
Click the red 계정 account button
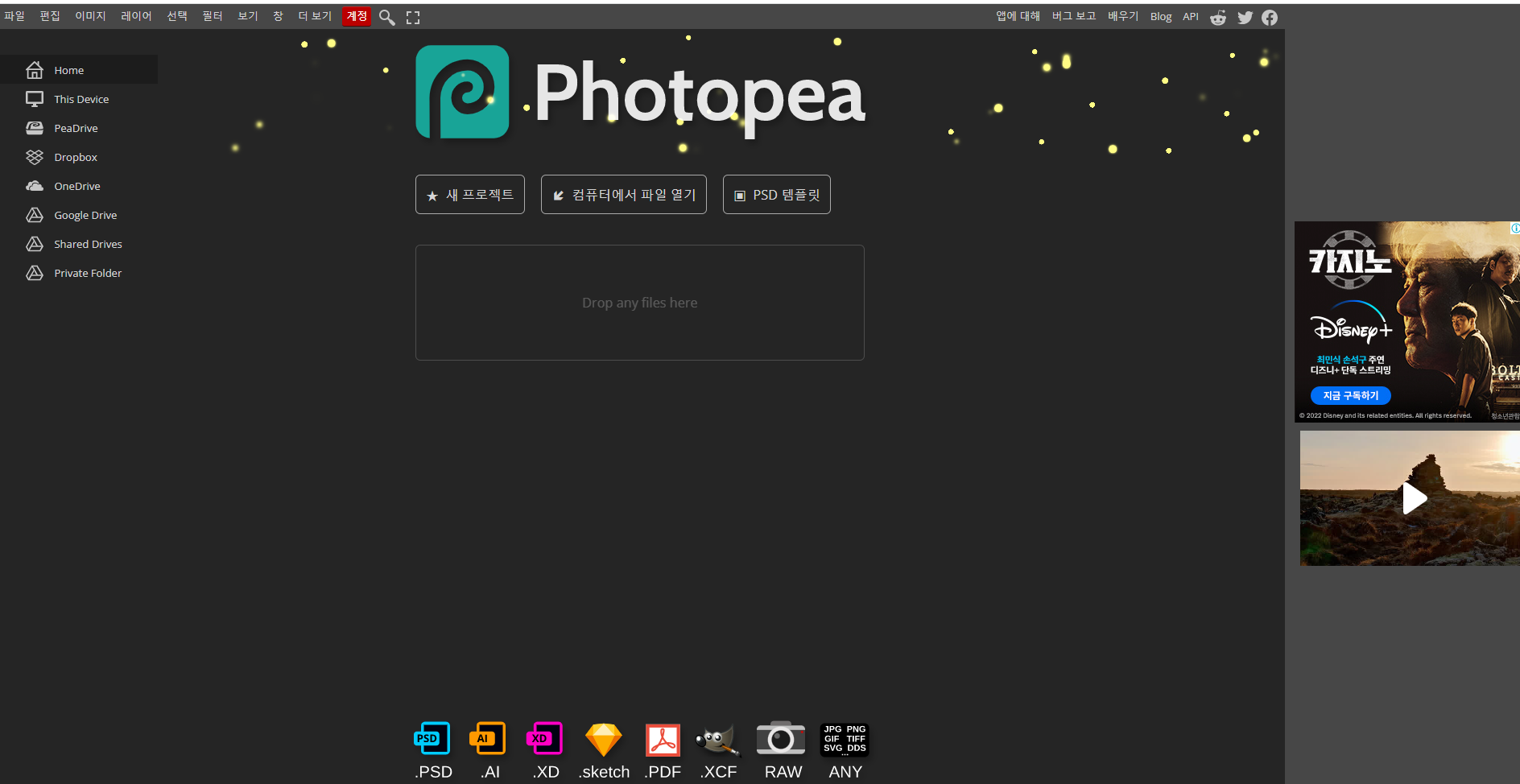[x=357, y=16]
